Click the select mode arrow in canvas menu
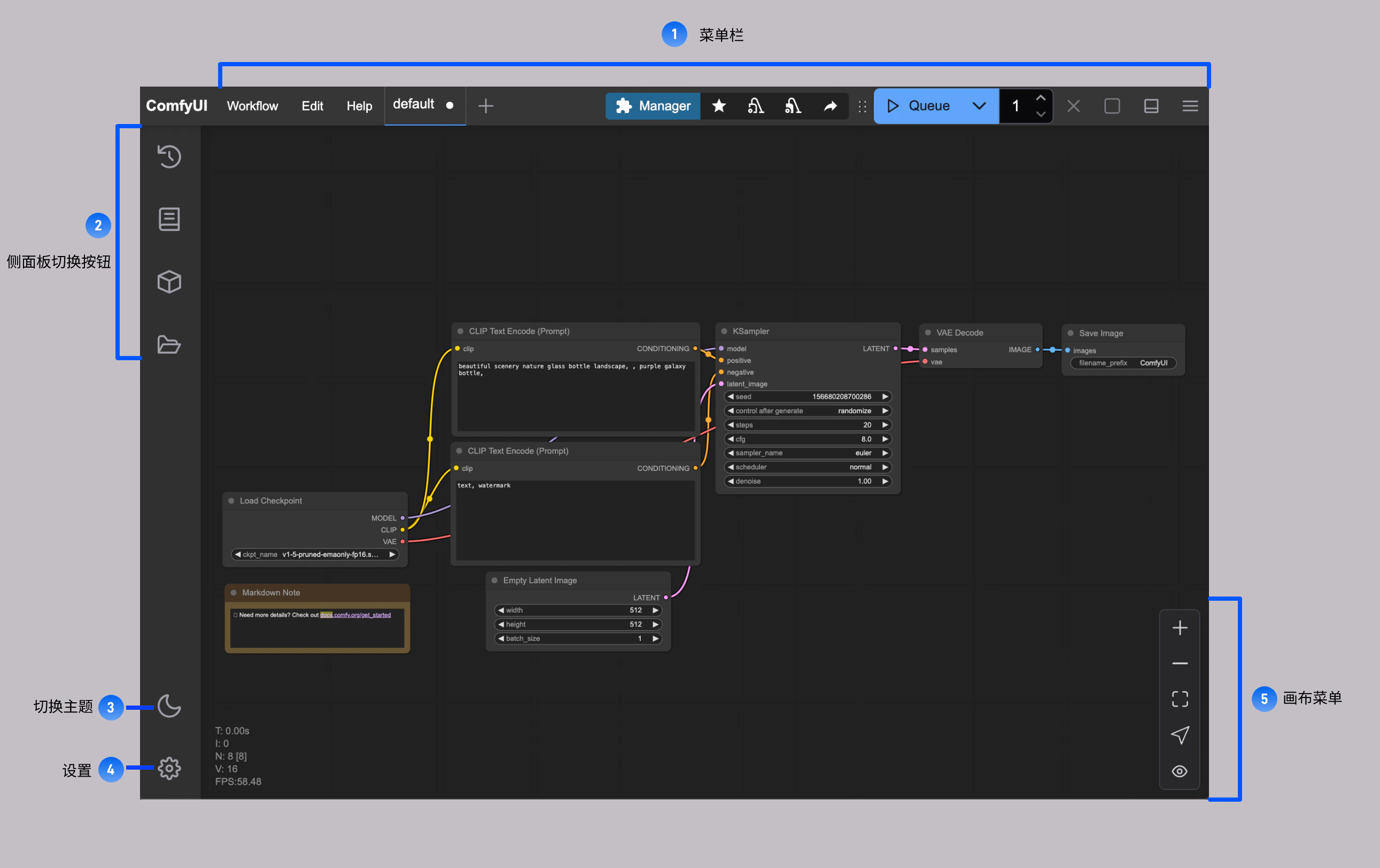Screen dimensions: 1380x868 1180,735
